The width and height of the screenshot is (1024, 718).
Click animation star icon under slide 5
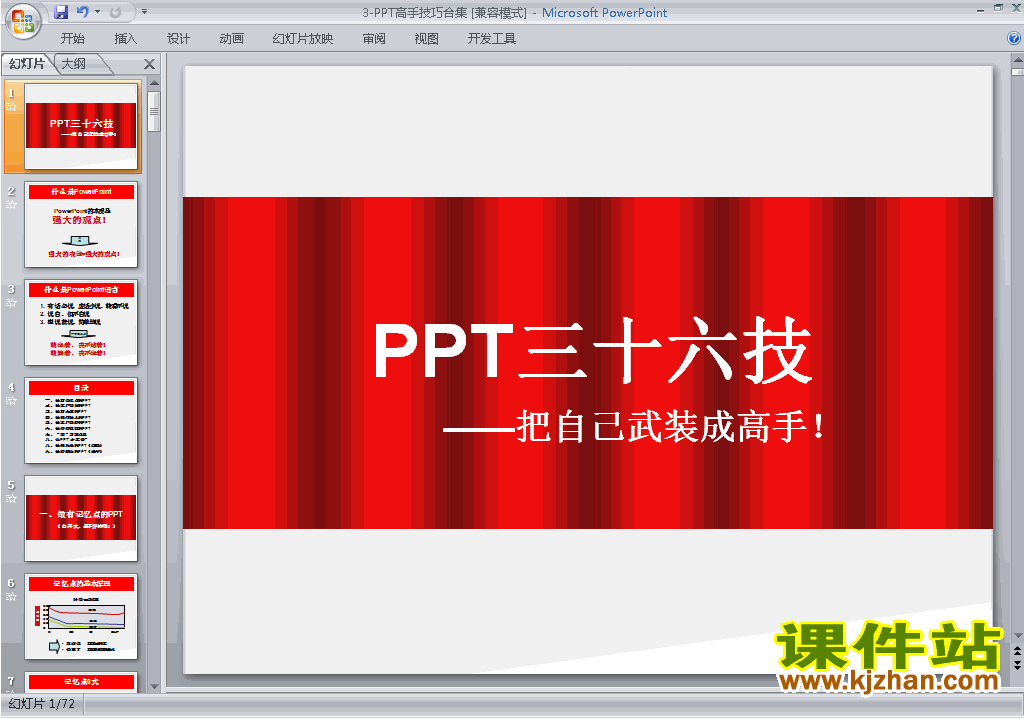(11, 498)
